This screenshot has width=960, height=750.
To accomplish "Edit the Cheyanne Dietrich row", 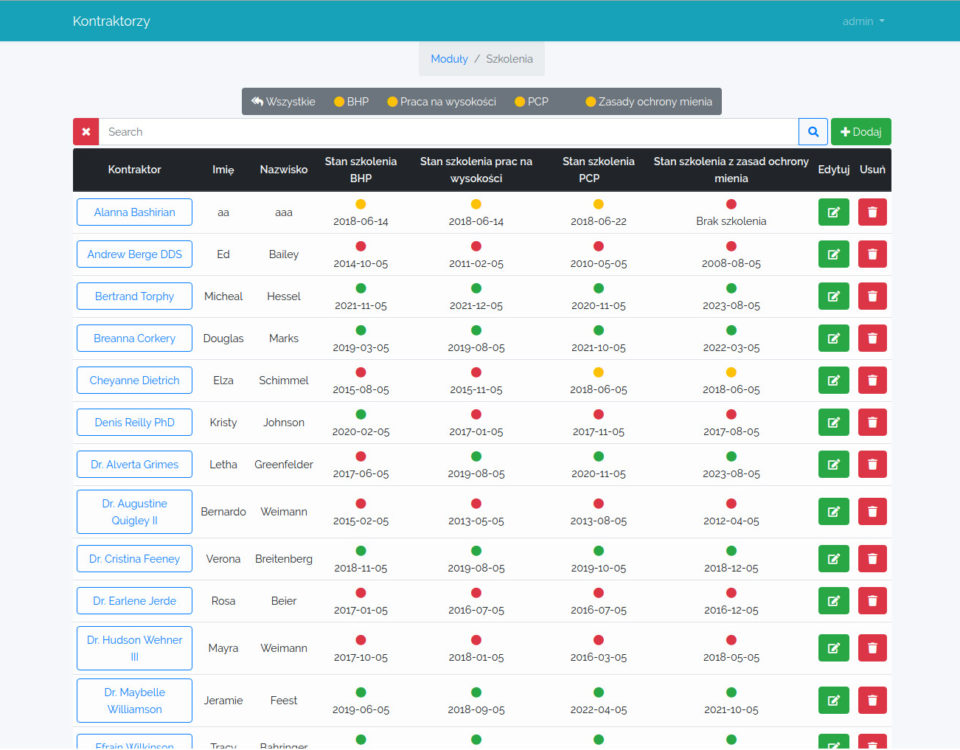I will [x=833, y=380].
